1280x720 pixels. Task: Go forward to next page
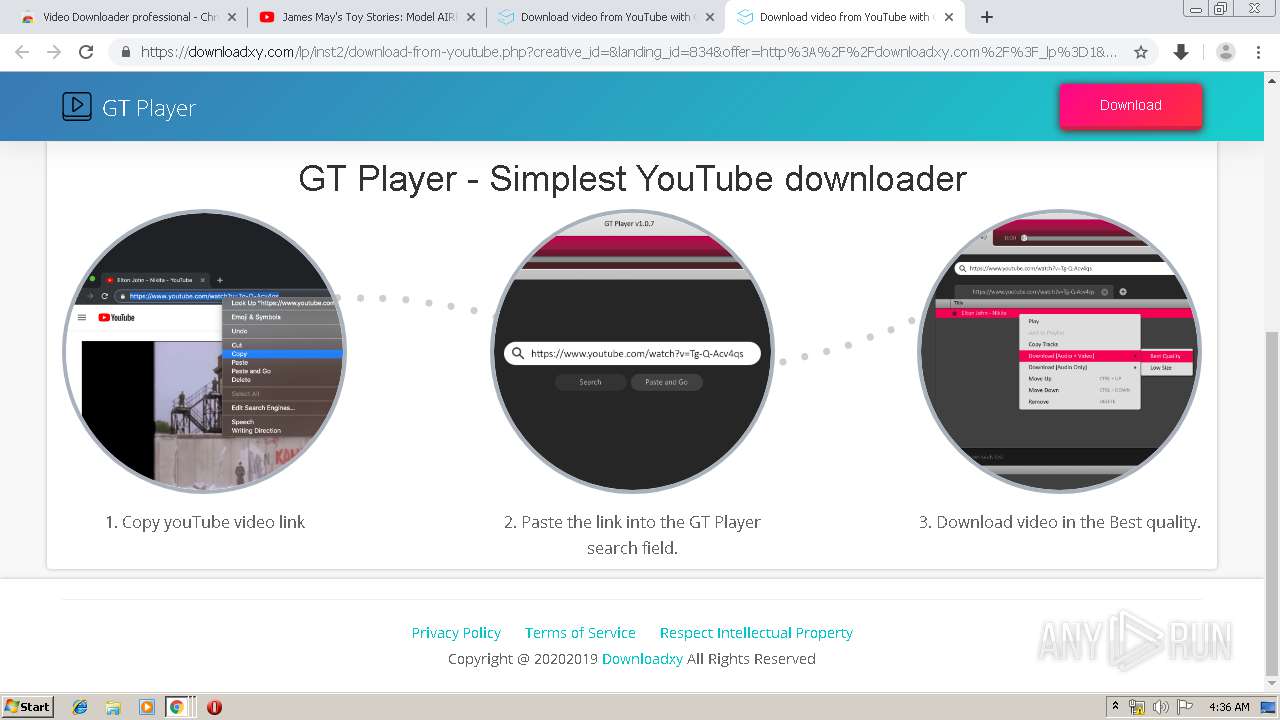(54, 52)
